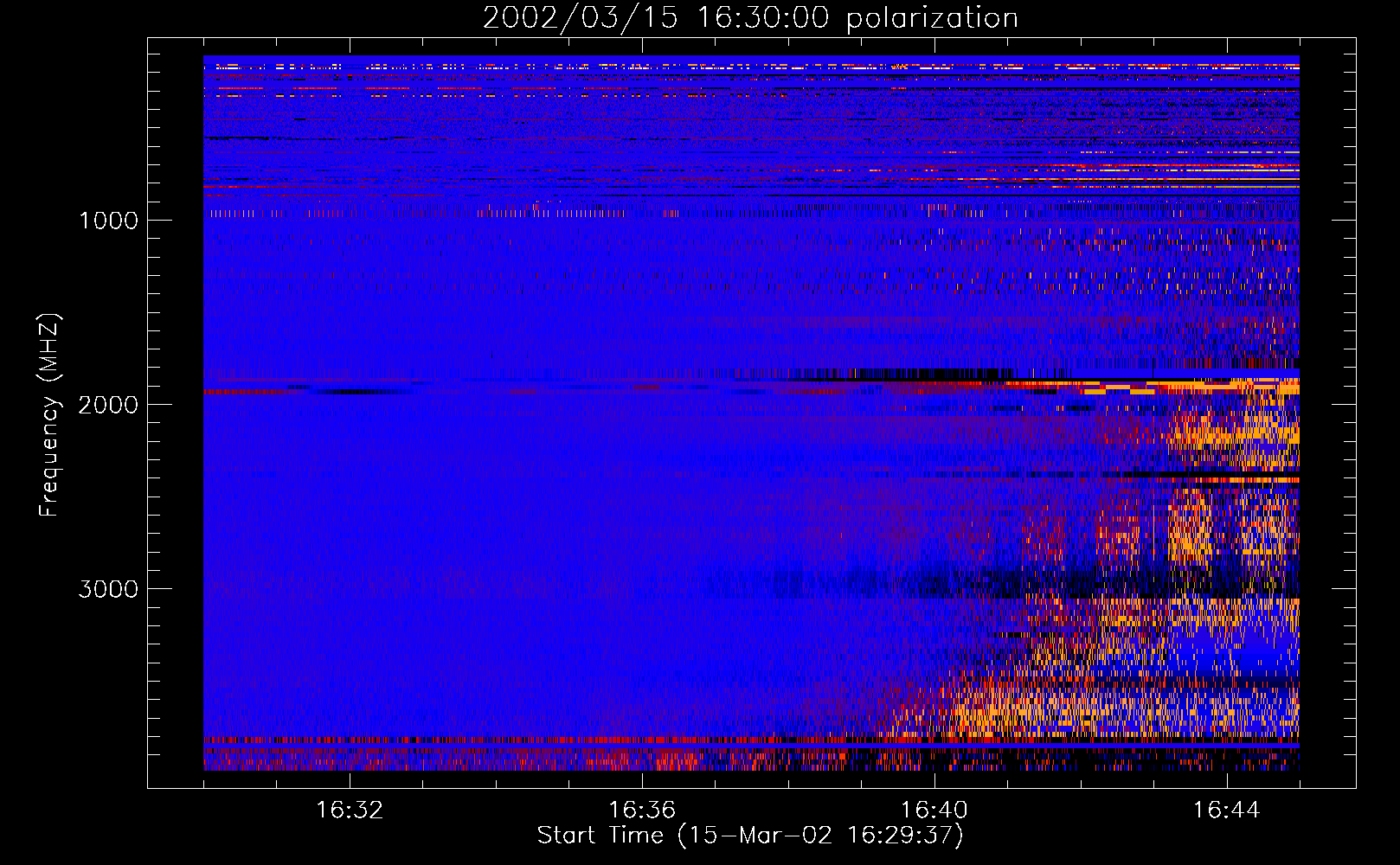Click the plot title "2002/03/15 16:30:00 polarization"
The image size is (1400, 865).
pyautogui.click(x=750, y=18)
